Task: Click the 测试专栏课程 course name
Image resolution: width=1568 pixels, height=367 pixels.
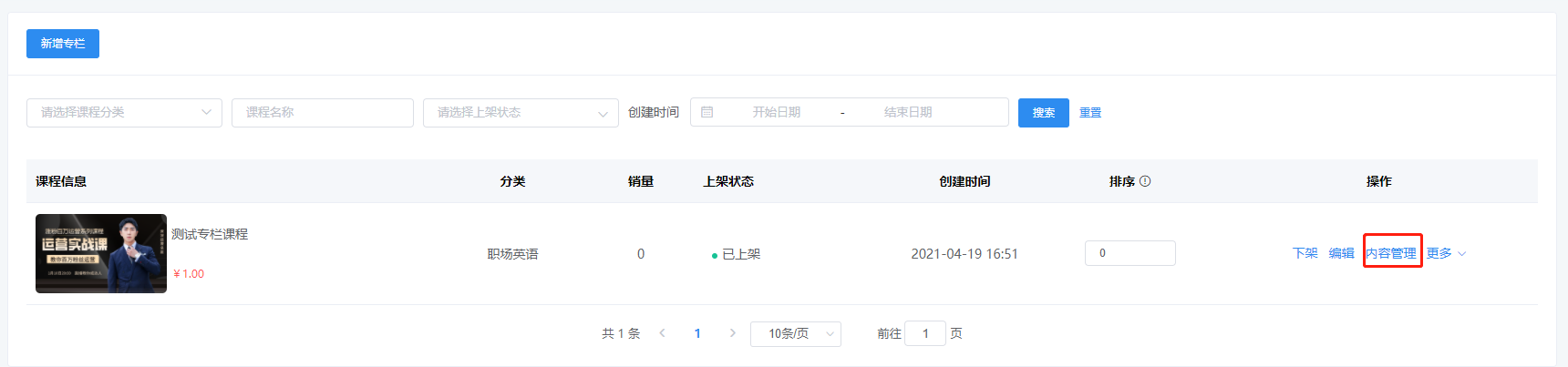Action: click(210, 234)
